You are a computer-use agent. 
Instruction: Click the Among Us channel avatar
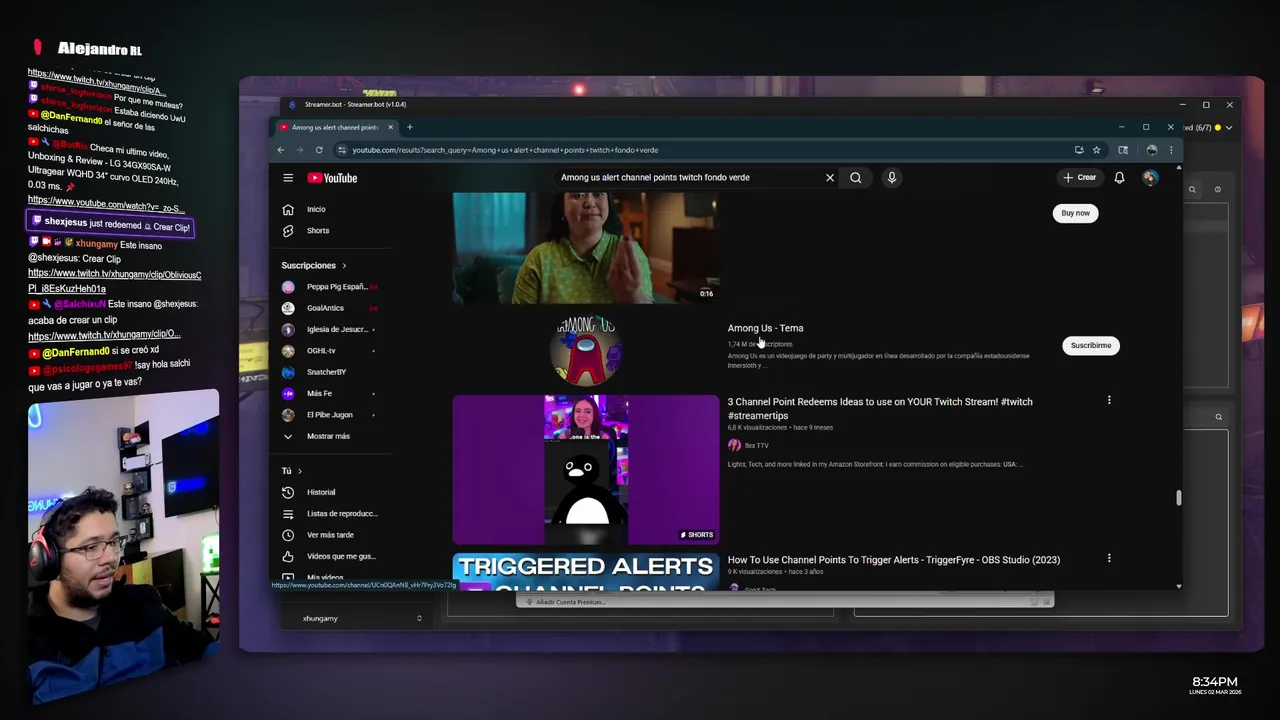point(586,349)
